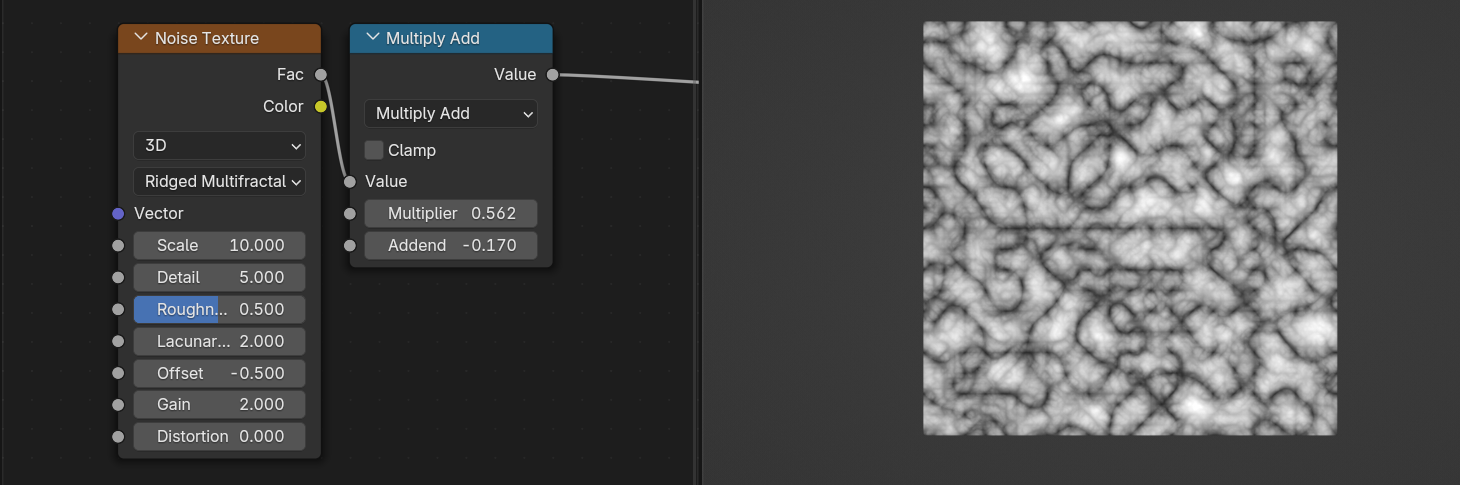Click the Gain 2.000 field
The width and height of the screenshot is (1460, 485).
(x=219, y=404)
